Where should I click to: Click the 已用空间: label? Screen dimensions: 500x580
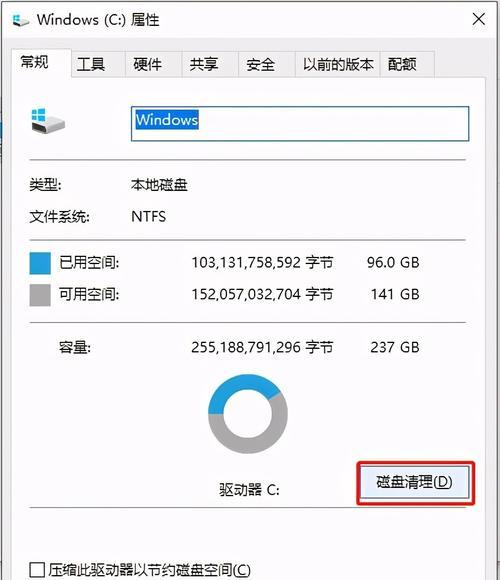point(89,263)
